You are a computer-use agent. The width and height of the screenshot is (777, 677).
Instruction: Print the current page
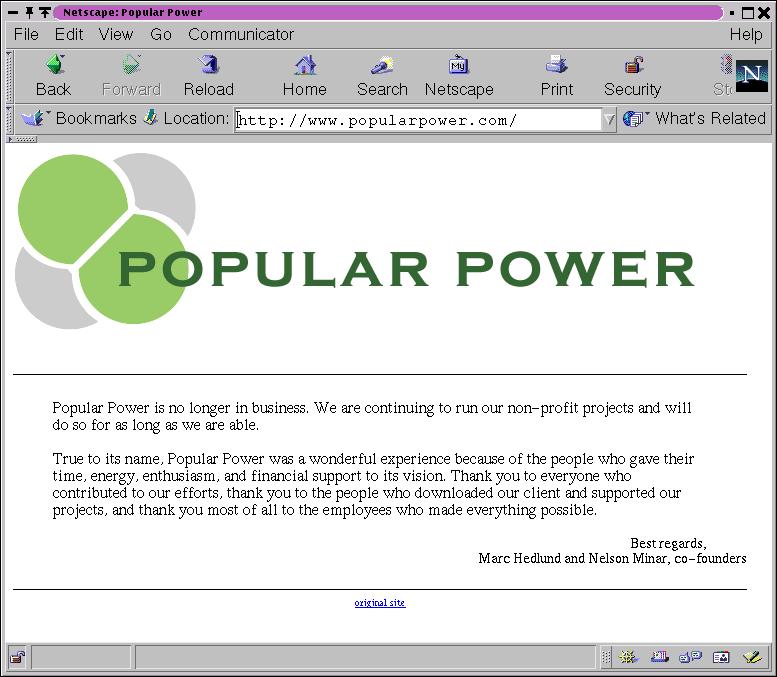(x=556, y=76)
